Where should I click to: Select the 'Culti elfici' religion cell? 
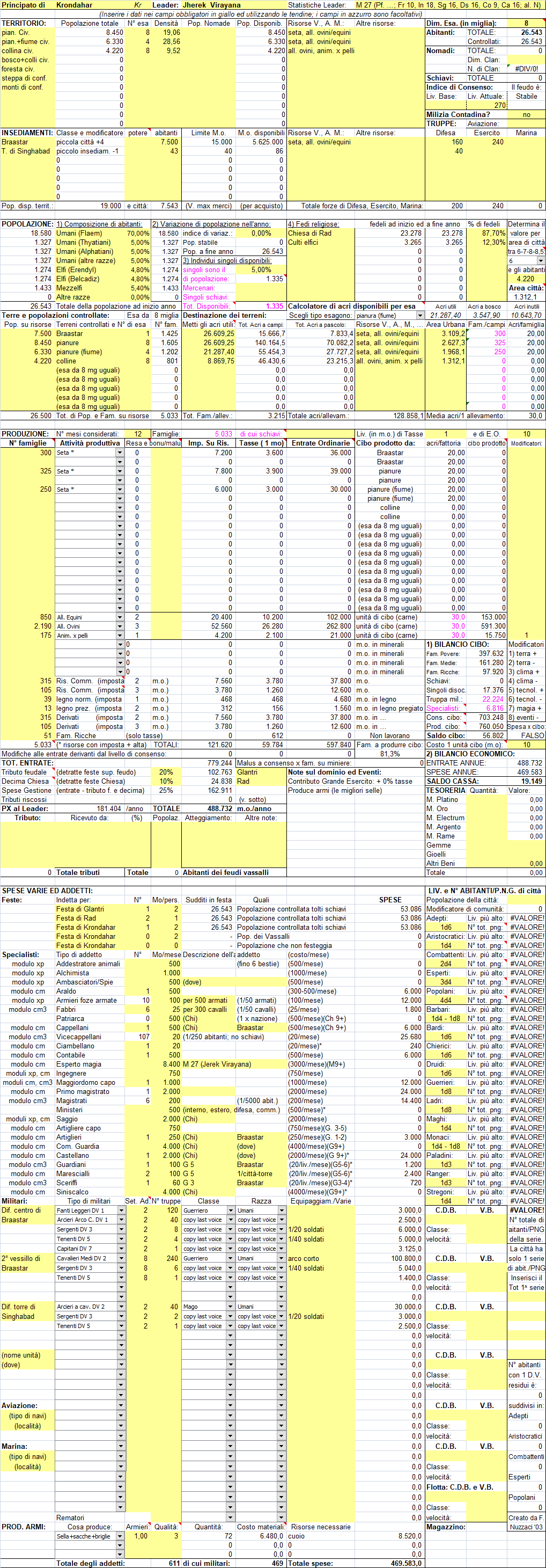(320, 242)
